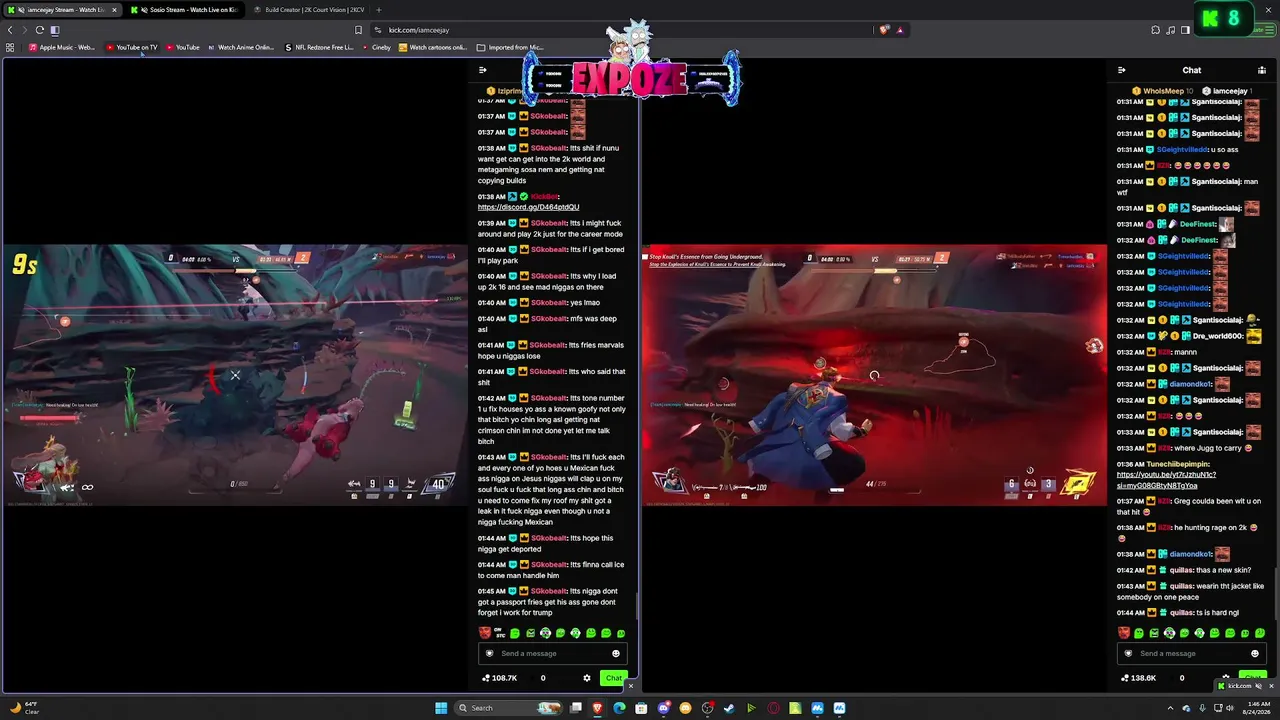Screen dimensions: 1280x720
Task: Open Steam from the taskbar
Action: 729,708
